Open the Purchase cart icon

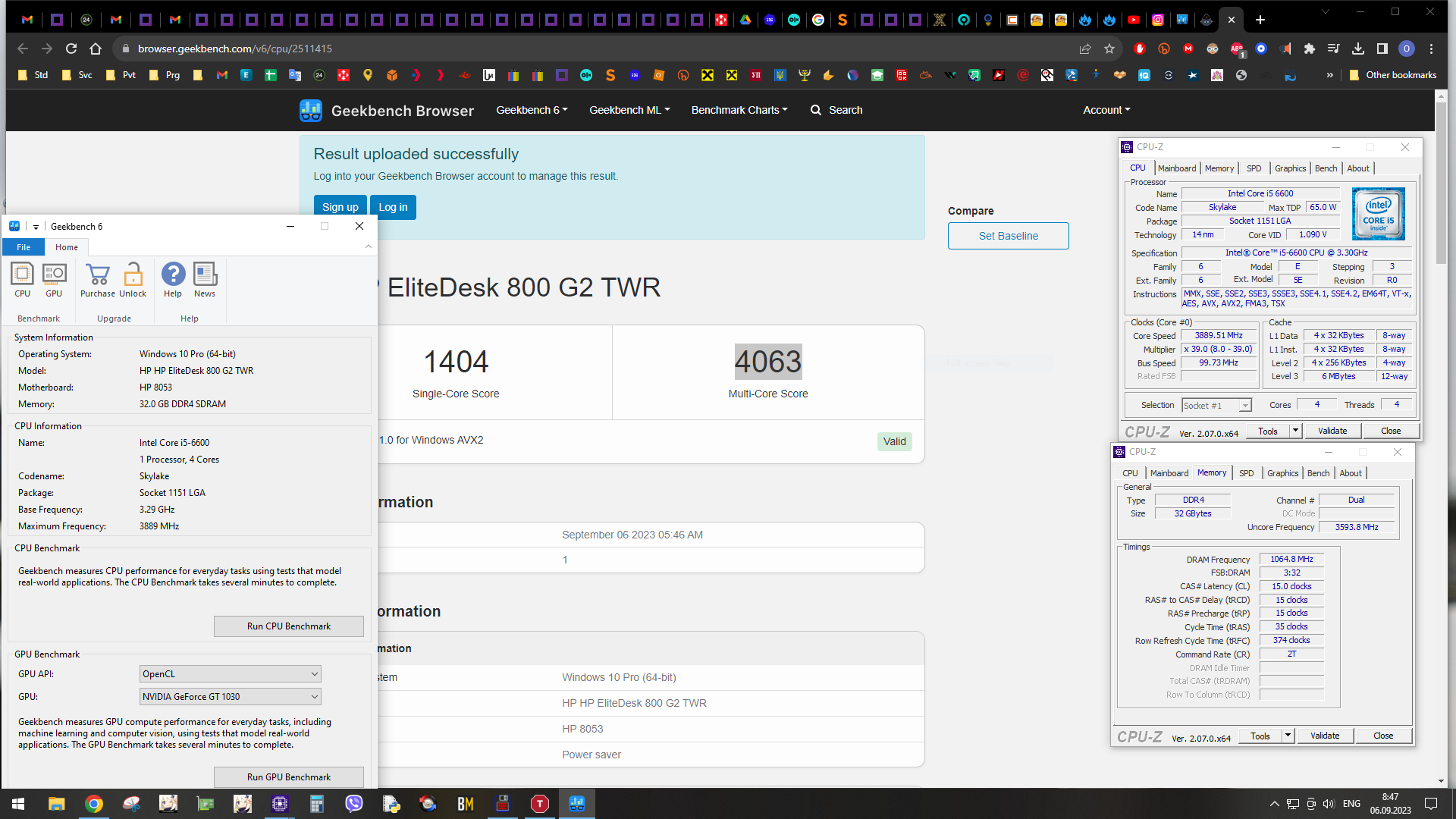click(98, 279)
